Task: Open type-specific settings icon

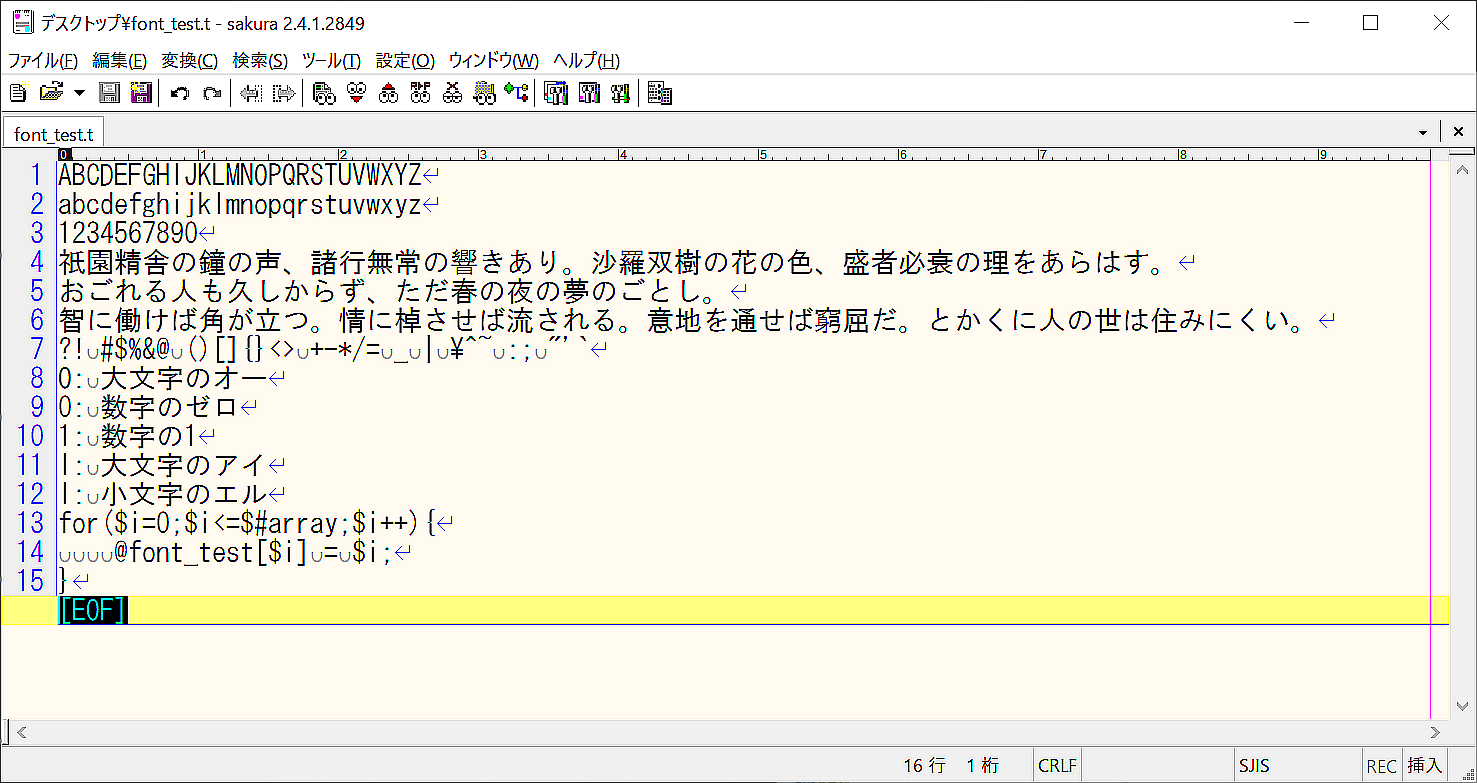Action: pyautogui.click(x=589, y=94)
